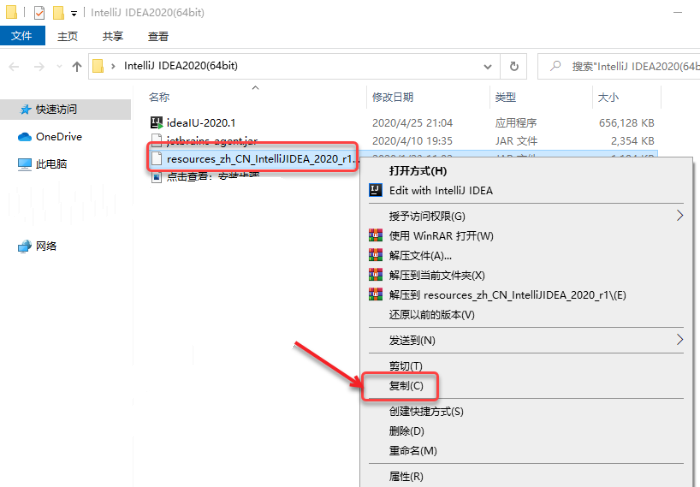Sort by the 大小 column header
Screen dimensions: 700x487
(x=608, y=97)
